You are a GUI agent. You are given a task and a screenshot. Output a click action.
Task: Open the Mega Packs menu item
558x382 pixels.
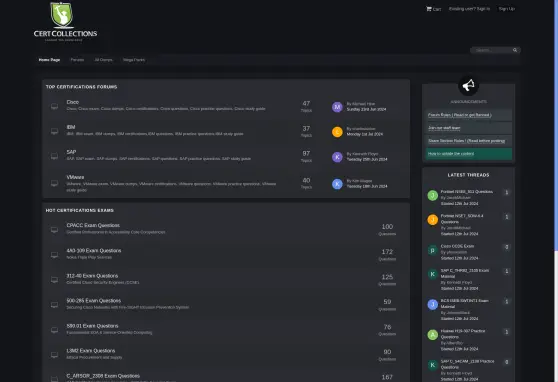(x=134, y=60)
